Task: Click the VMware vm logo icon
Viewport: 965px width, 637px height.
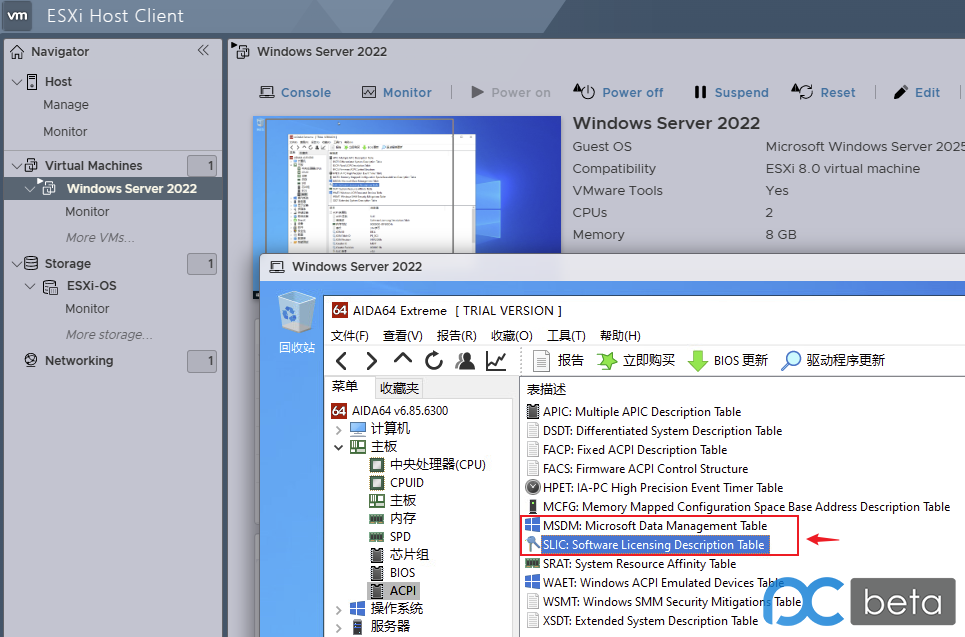Action: (x=17, y=15)
